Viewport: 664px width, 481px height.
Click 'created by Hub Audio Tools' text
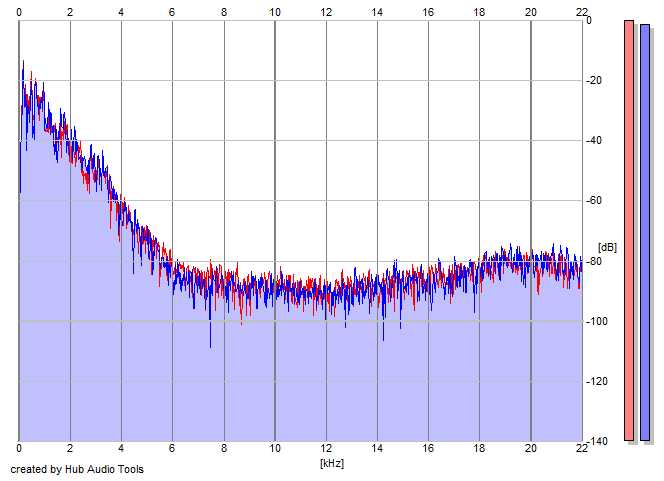pyautogui.click(x=77, y=469)
